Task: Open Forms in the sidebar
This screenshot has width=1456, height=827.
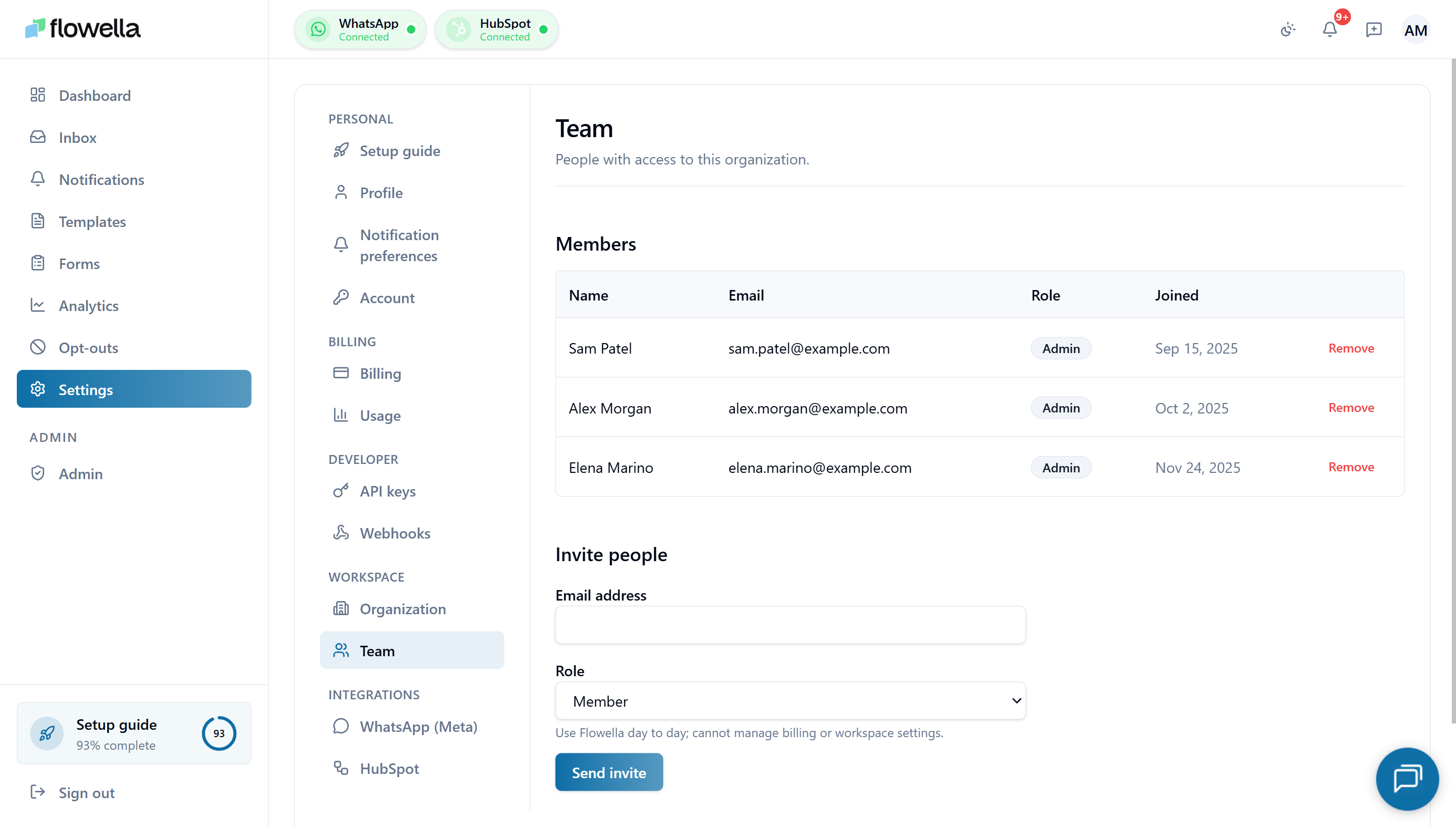Action: 134,264
